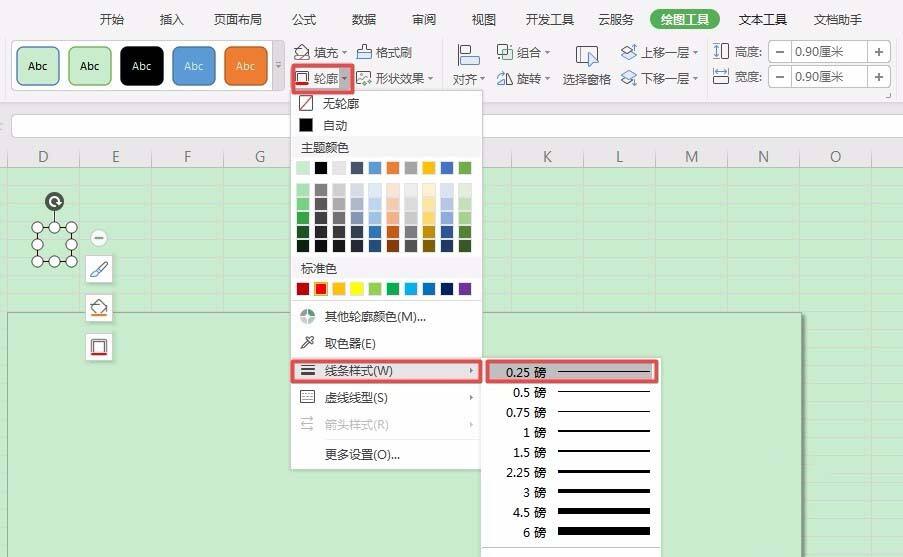Click the 下移一层 send backward icon

[x=629, y=77]
